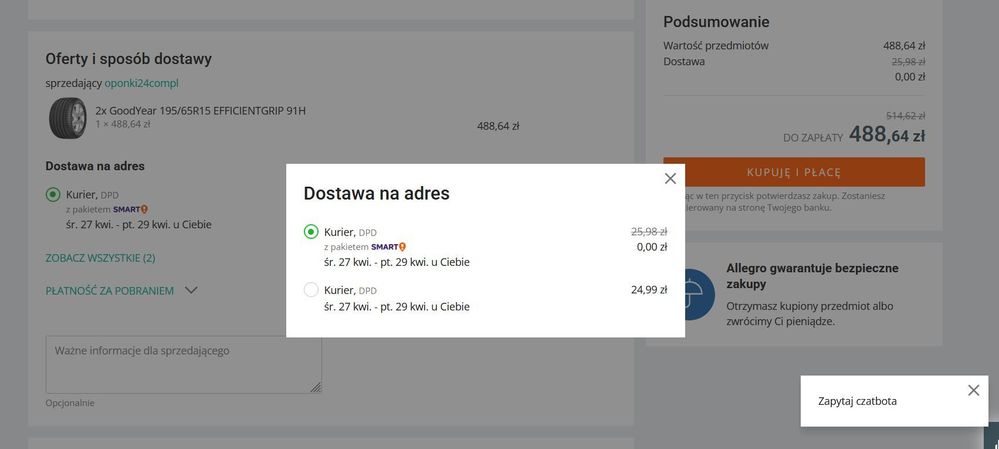Click the resize handle of seller message box
The height and width of the screenshot is (449, 999).
pyautogui.click(x=316, y=387)
